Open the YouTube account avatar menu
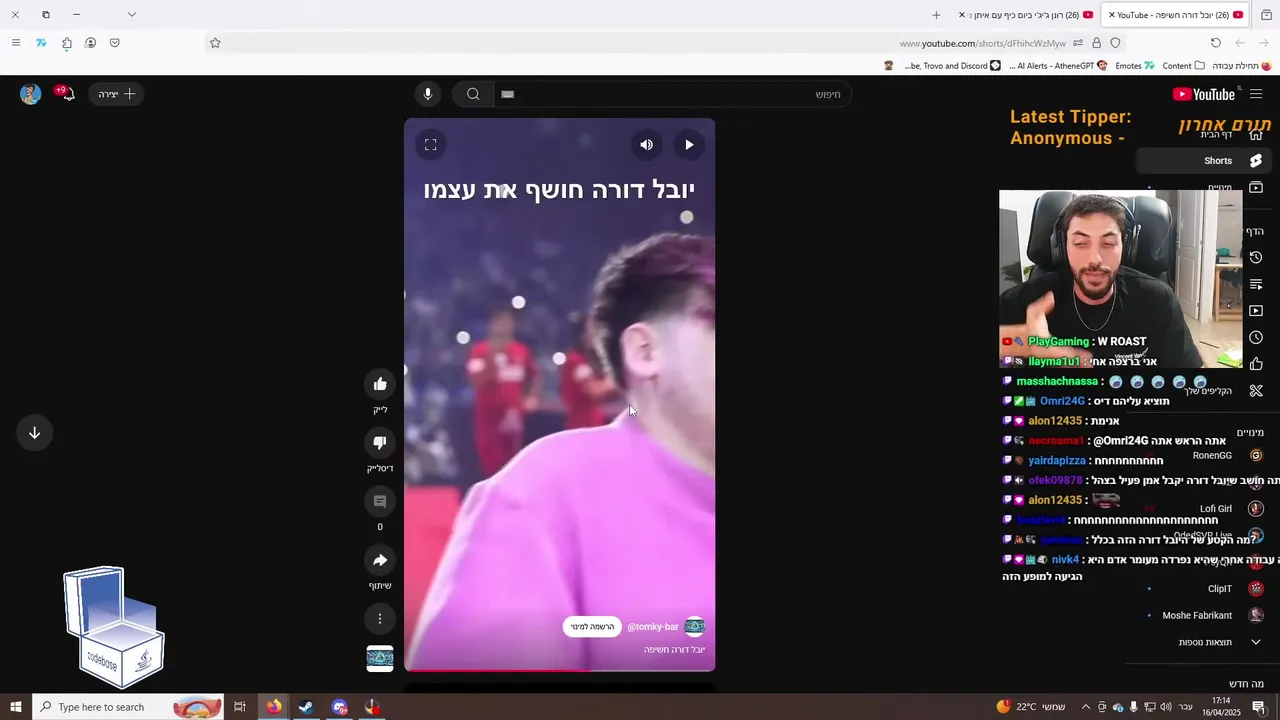The width and height of the screenshot is (1280, 720). click(x=31, y=94)
